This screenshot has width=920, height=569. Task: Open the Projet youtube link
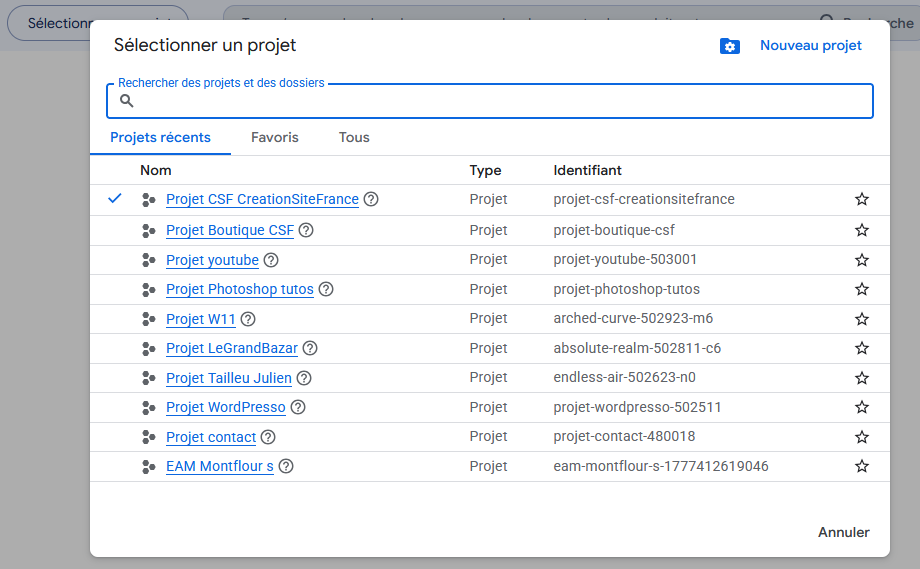pyautogui.click(x=212, y=260)
